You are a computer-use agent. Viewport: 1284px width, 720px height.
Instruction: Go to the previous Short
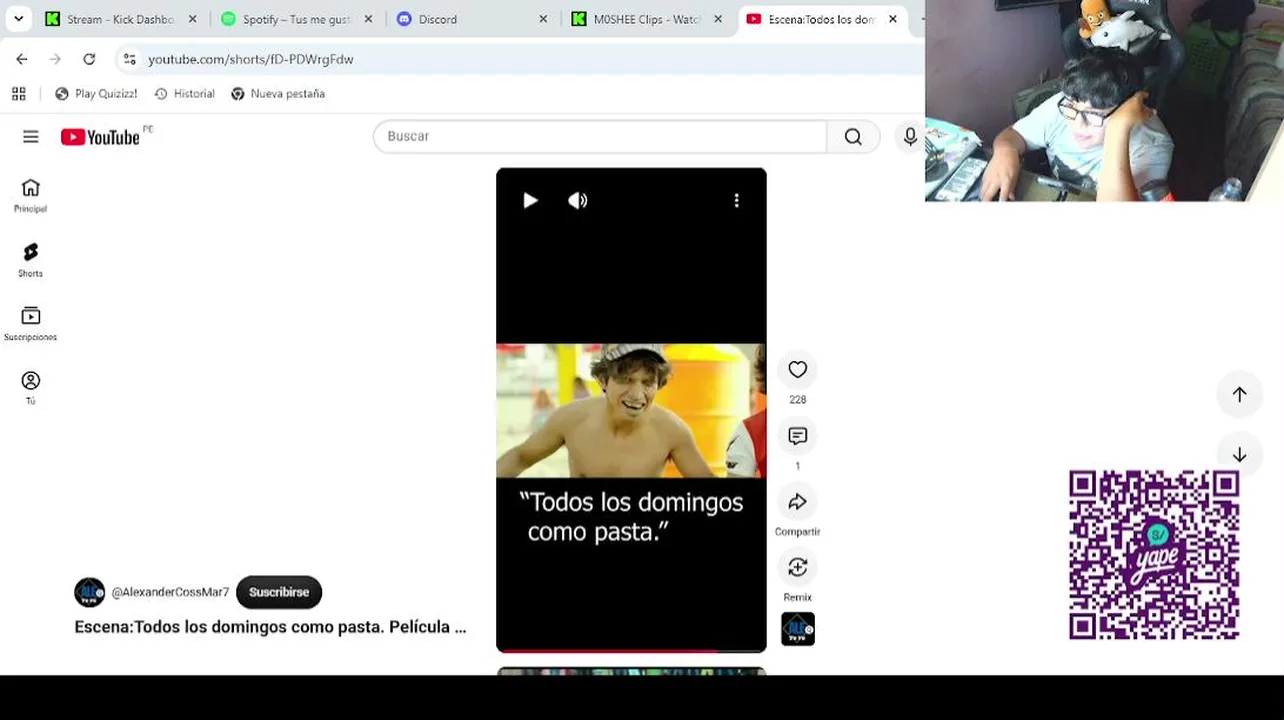pos(1239,394)
